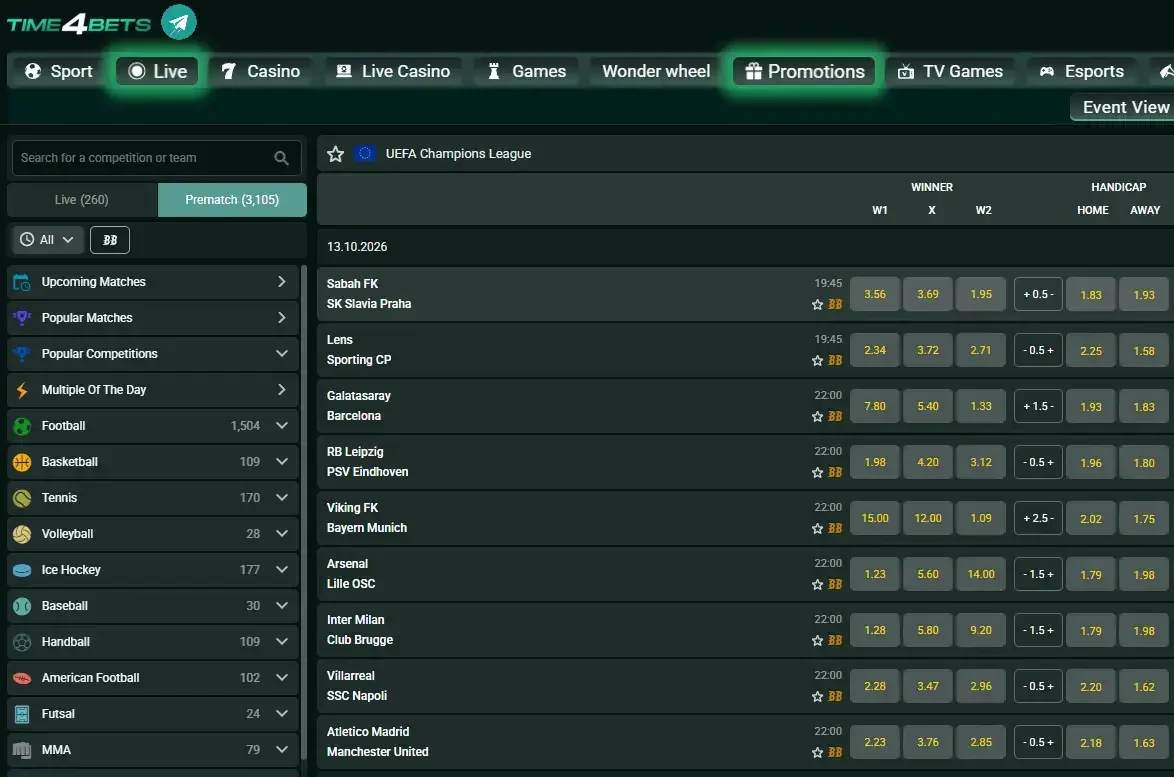This screenshot has height=777, width=1174.
Task: Expand the Ice Hockey category chevron
Action: [282, 569]
